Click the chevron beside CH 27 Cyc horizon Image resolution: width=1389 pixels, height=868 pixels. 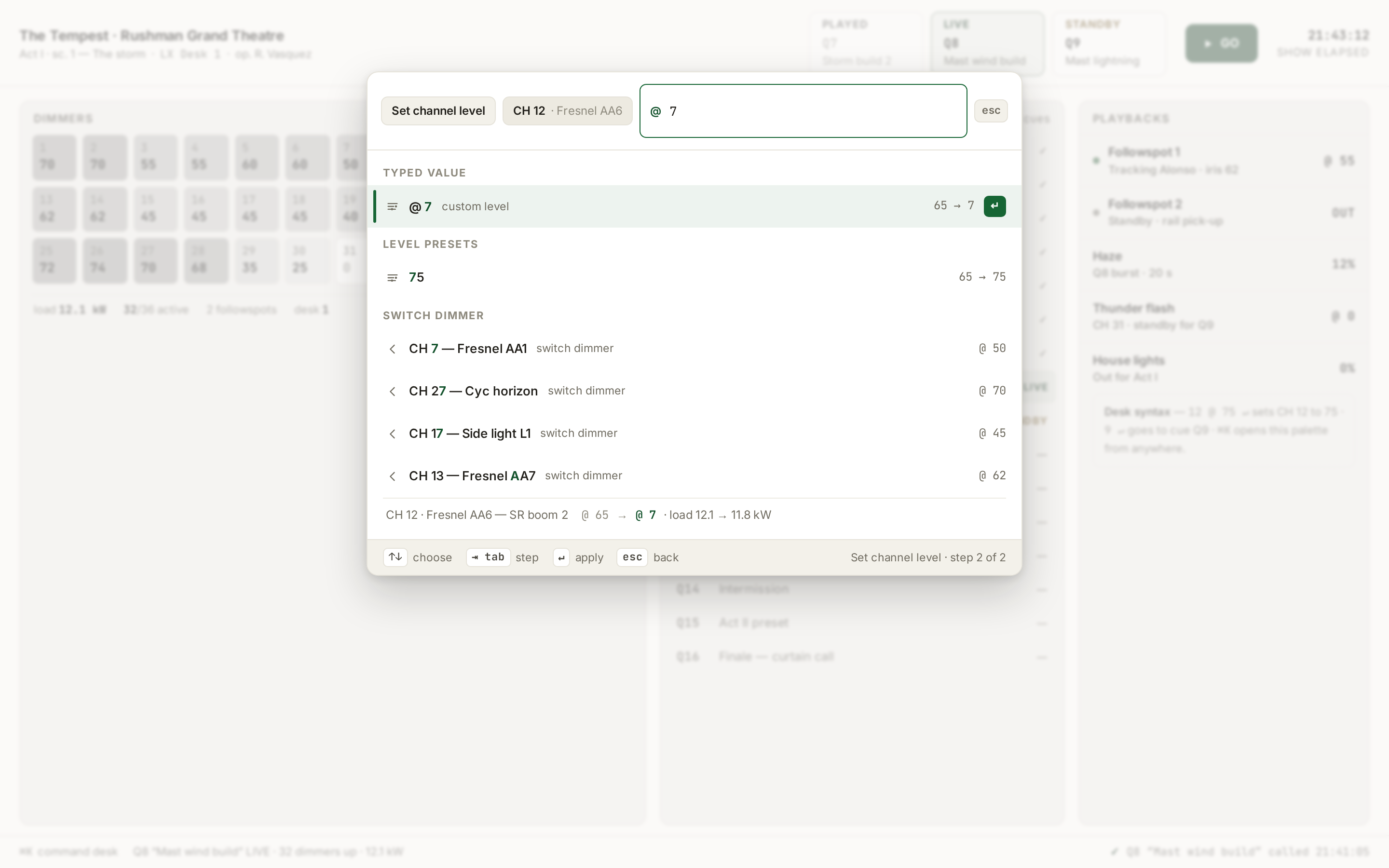(x=392, y=392)
